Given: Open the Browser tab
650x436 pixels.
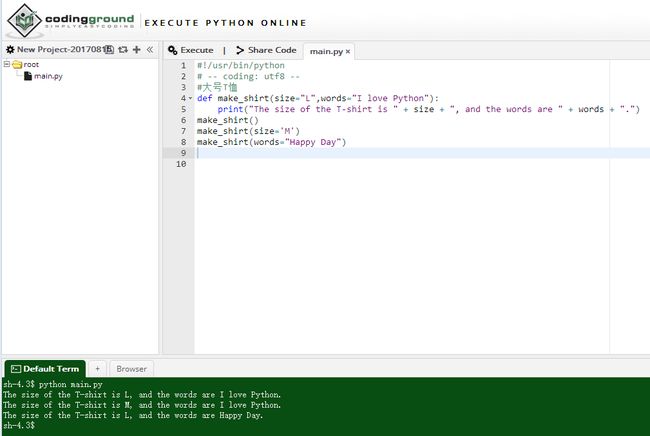Looking at the screenshot, I should (131, 369).
